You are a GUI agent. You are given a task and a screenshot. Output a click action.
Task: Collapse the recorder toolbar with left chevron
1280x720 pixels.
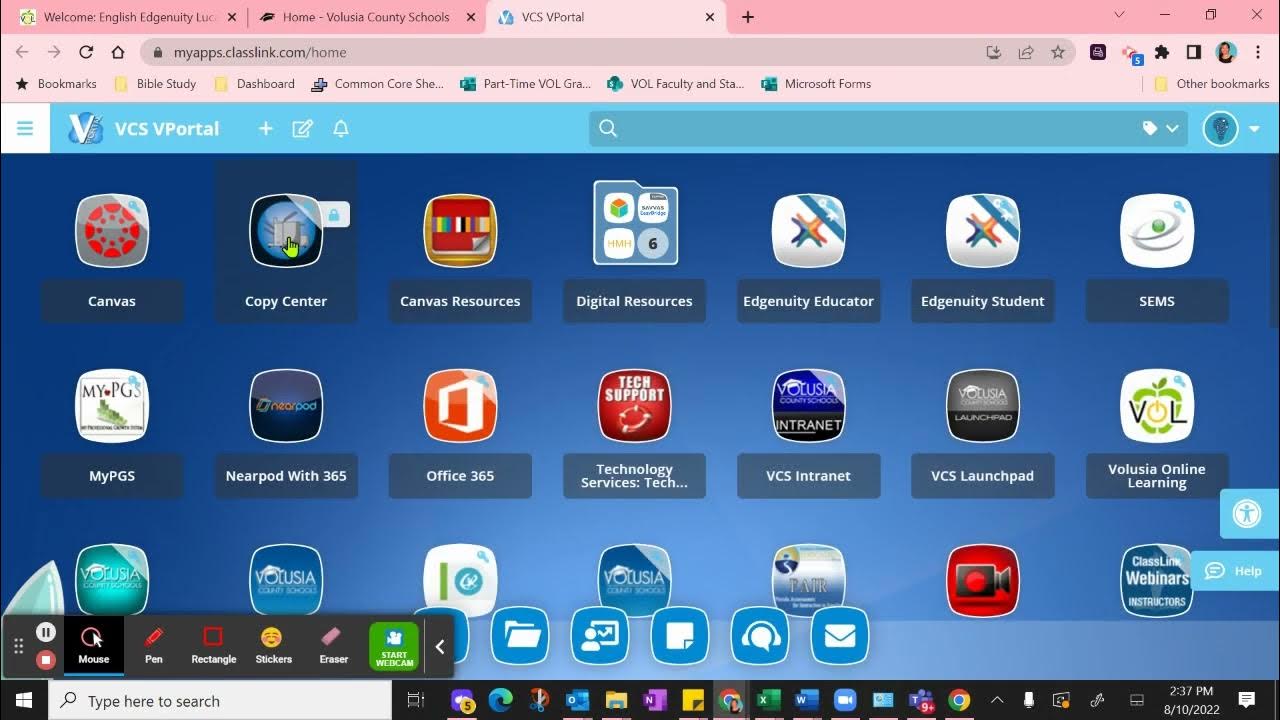439,647
